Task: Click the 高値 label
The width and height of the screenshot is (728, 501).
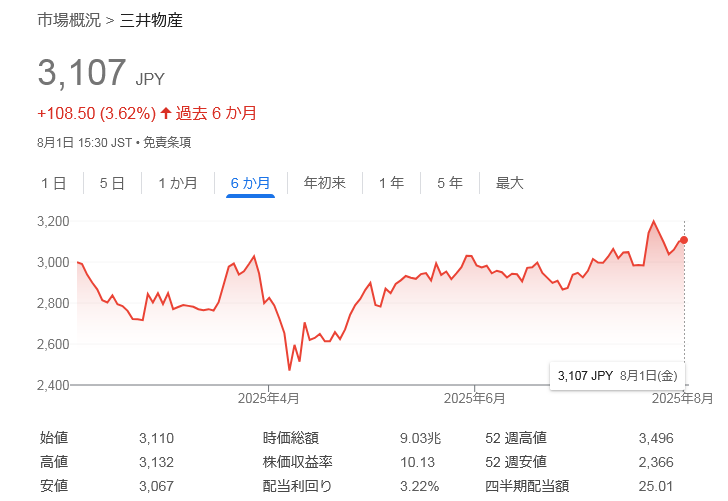Action: pos(54,462)
